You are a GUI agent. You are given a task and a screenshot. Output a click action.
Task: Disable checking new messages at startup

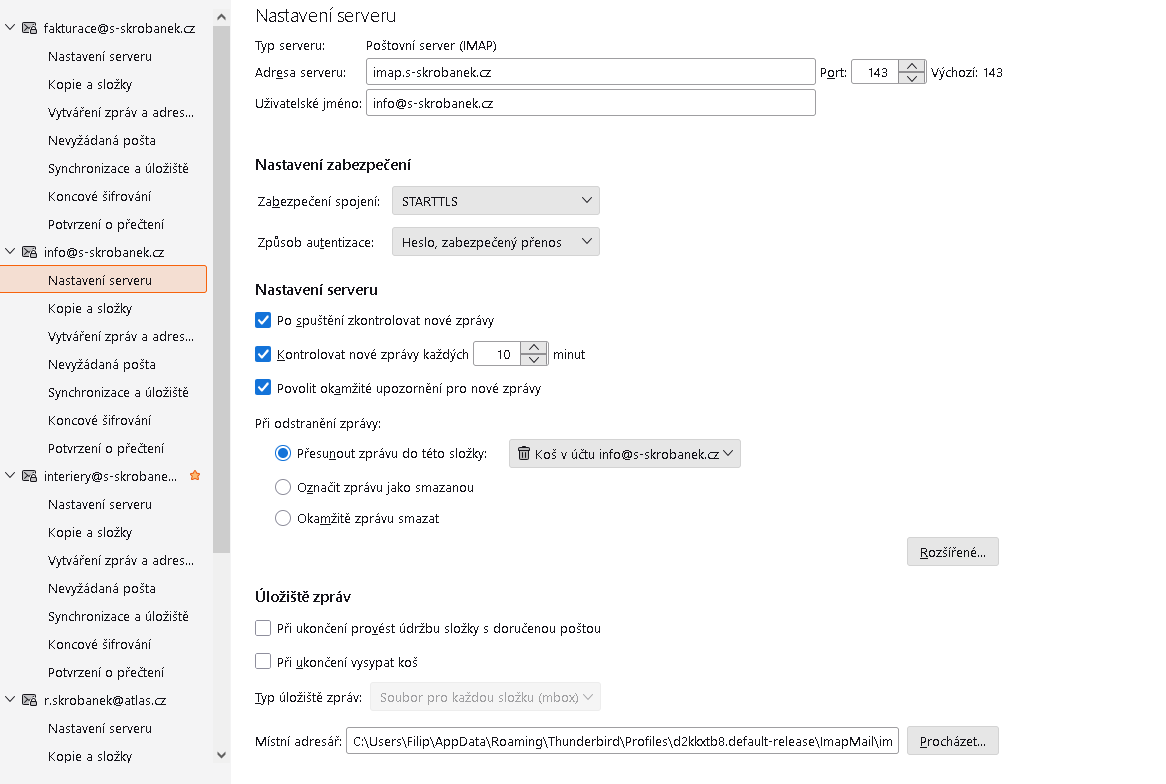[264, 320]
